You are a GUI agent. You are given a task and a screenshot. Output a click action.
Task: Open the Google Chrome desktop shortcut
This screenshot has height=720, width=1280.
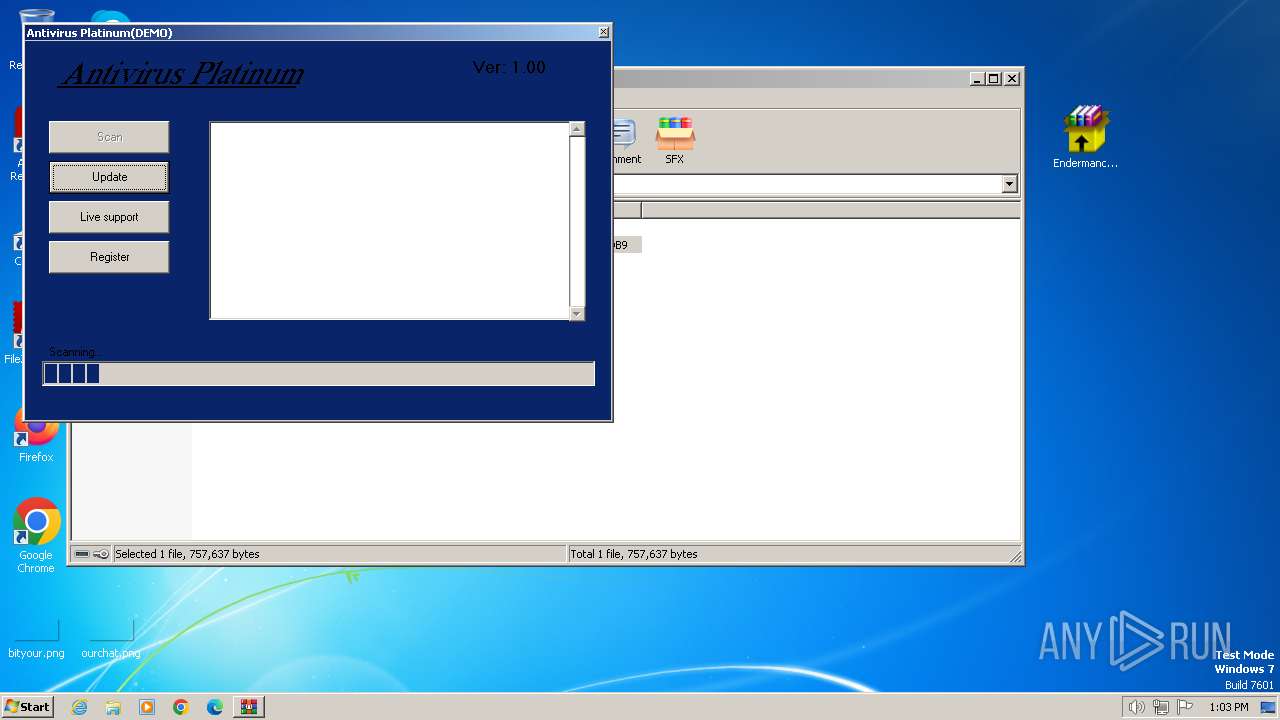tap(36, 536)
